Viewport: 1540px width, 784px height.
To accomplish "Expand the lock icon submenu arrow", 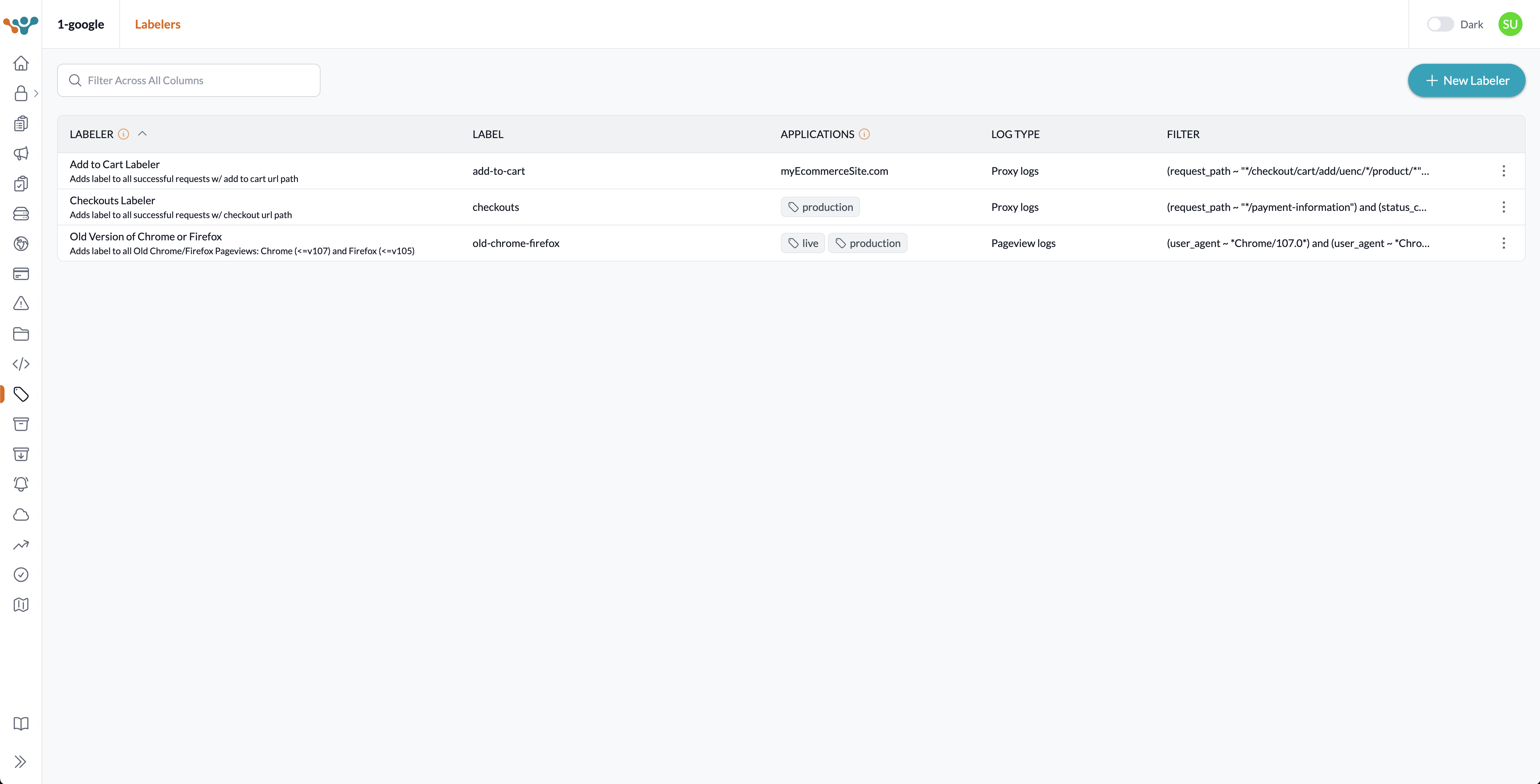I will click(x=36, y=93).
